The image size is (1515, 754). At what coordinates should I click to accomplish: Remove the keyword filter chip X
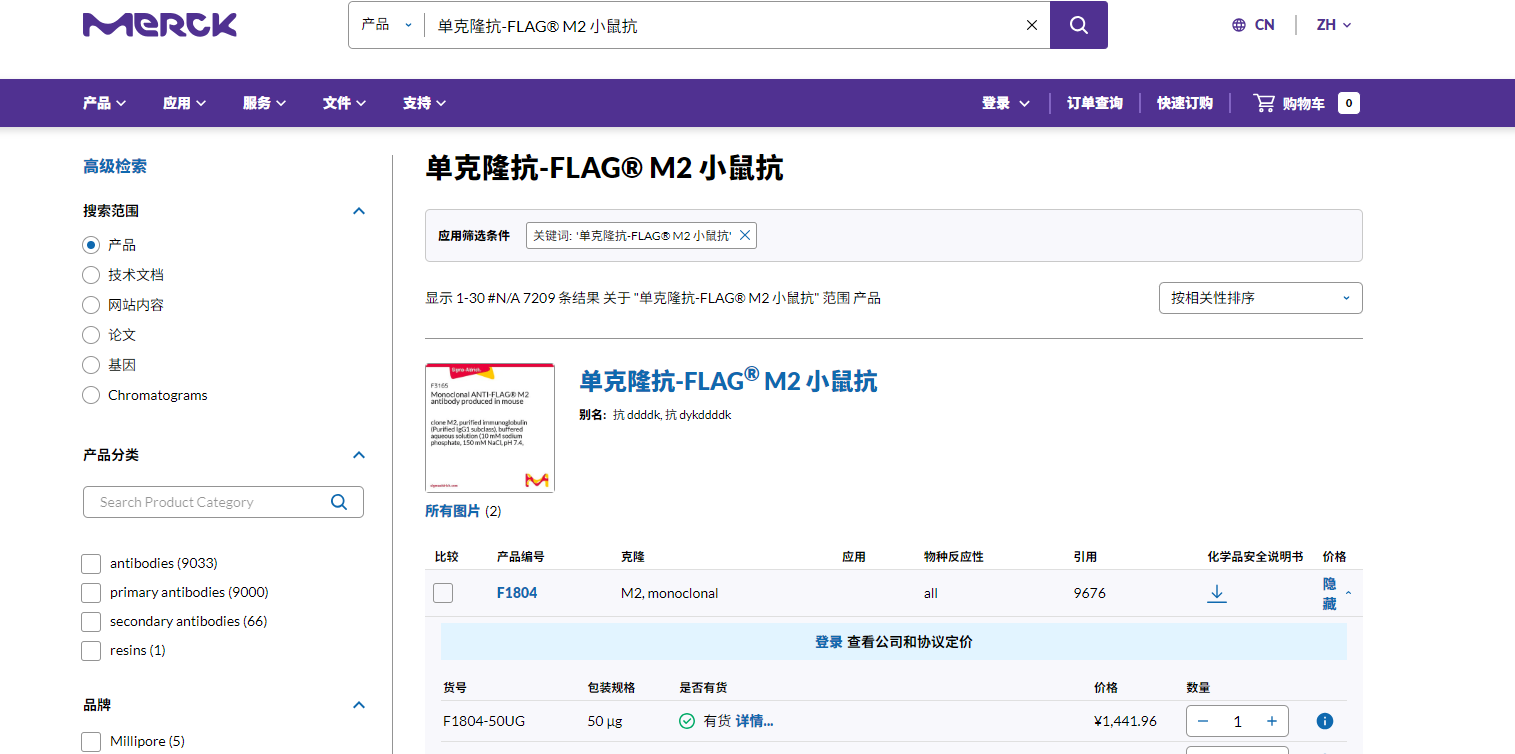point(744,235)
